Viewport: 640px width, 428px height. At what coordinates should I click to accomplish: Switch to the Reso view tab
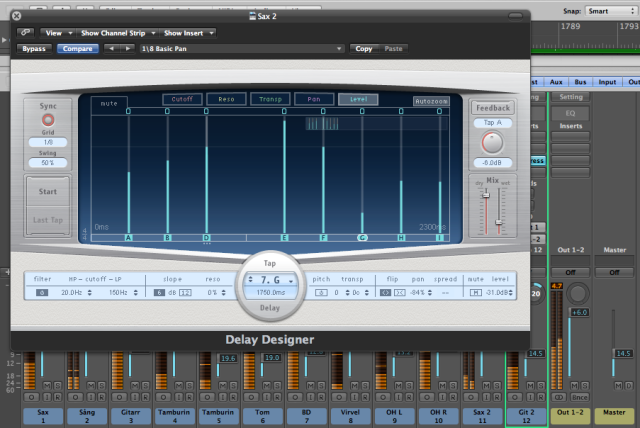(226, 99)
